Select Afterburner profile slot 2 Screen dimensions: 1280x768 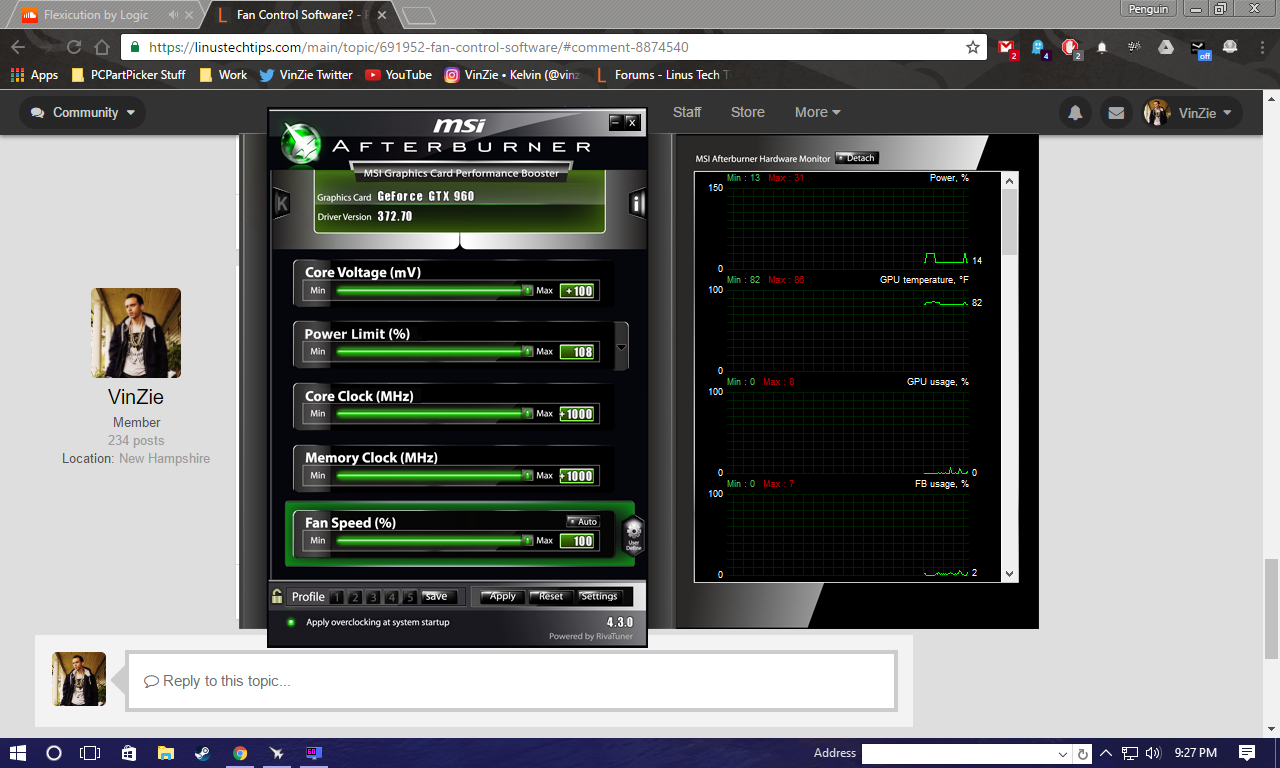coord(355,597)
